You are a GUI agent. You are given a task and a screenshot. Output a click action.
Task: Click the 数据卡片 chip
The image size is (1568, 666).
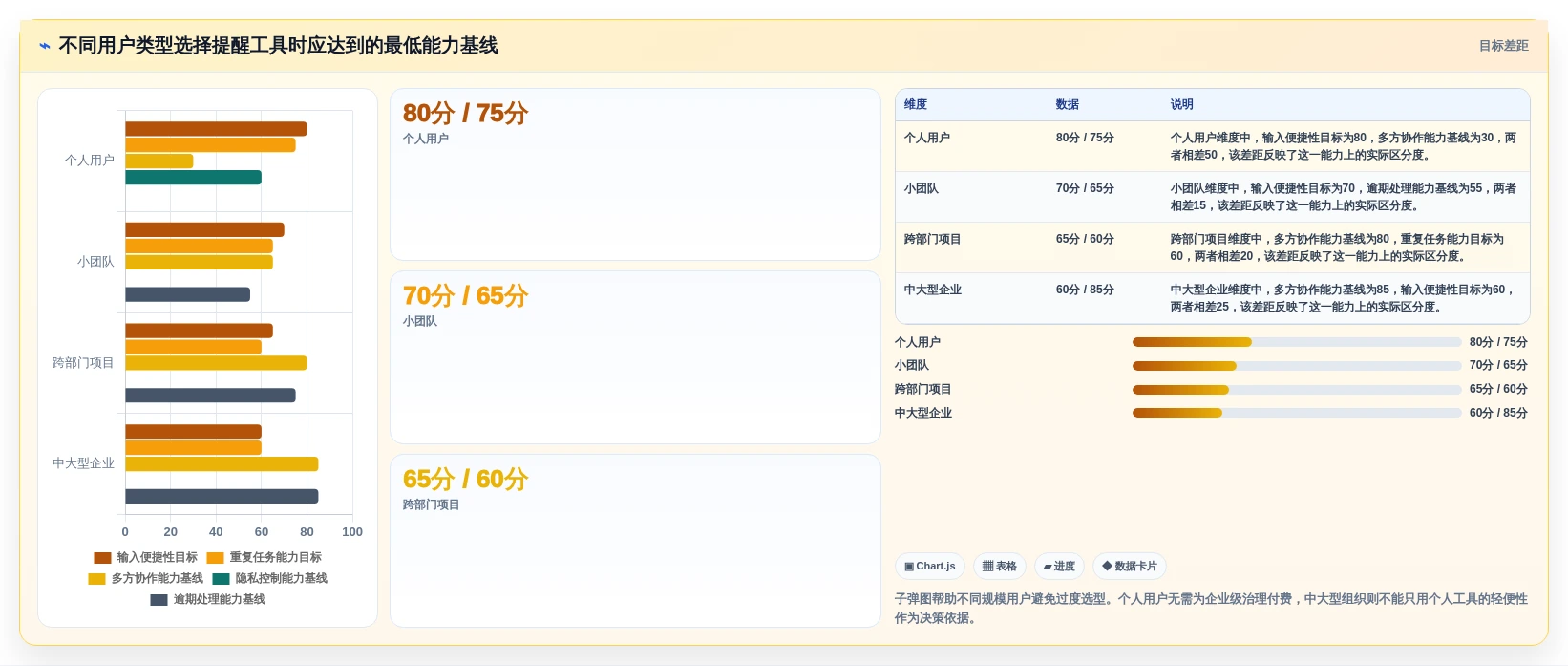coord(1130,566)
